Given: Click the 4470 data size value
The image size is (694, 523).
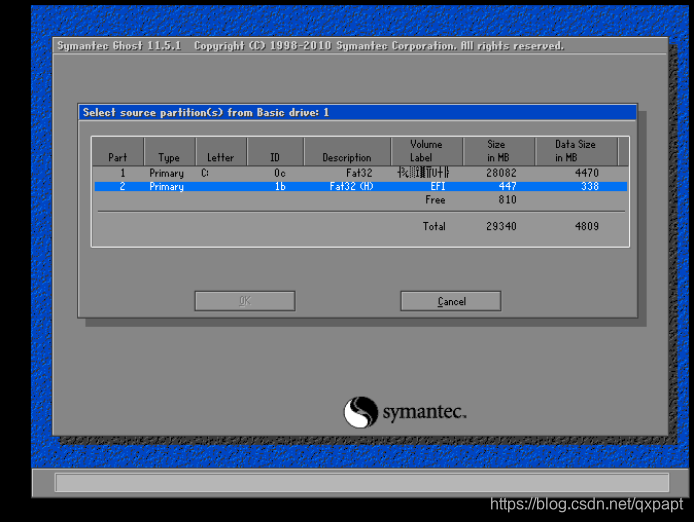Looking at the screenshot, I should (586, 173).
